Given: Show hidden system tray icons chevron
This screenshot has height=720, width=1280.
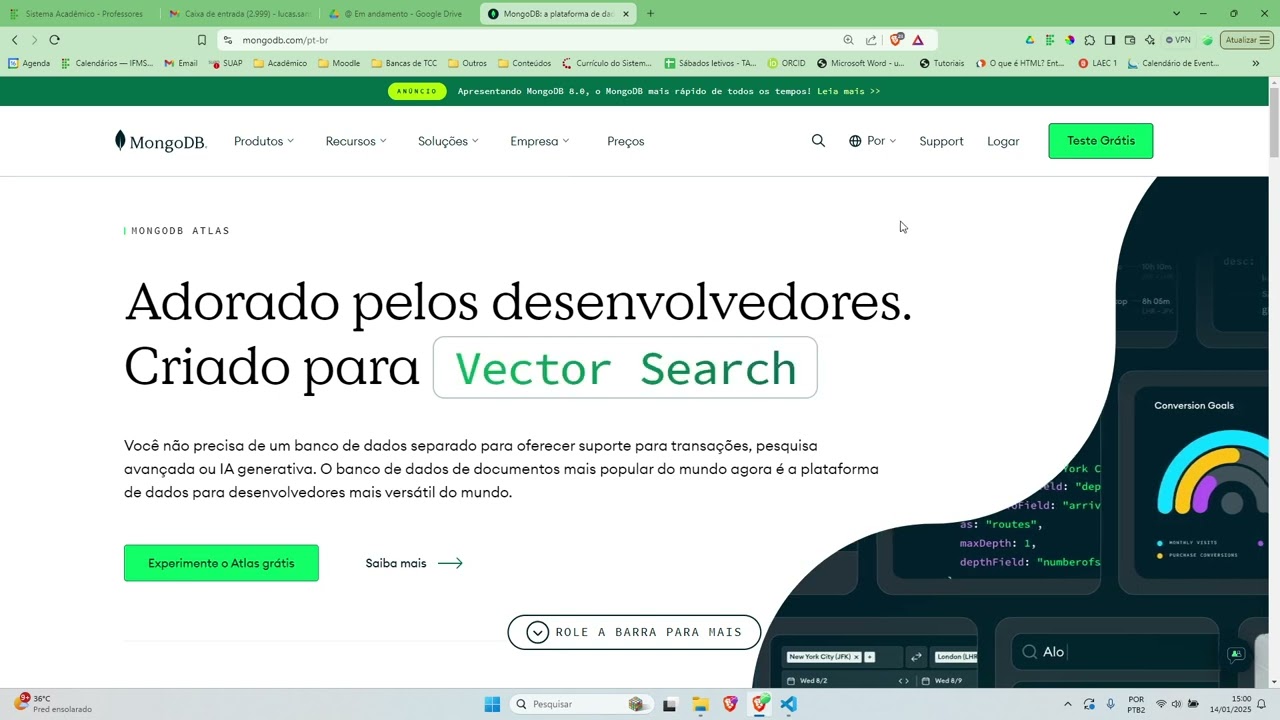Looking at the screenshot, I should pyautogui.click(x=1067, y=704).
